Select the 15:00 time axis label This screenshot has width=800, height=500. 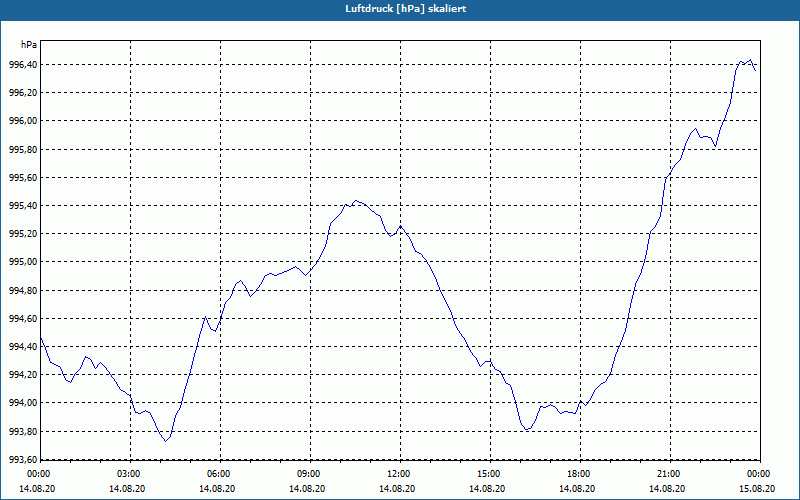point(490,473)
